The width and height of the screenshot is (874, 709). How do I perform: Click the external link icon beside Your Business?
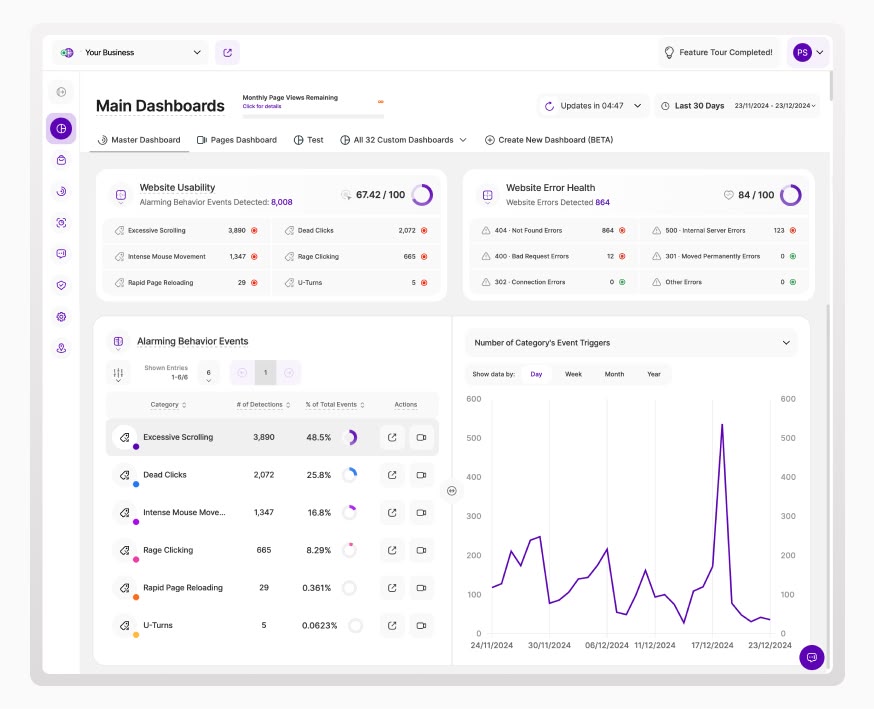(x=227, y=53)
